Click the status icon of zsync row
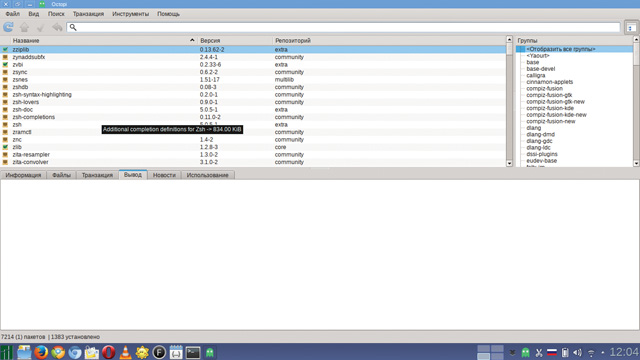The width and height of the screenshot is (640, 360). click(5, 72)
